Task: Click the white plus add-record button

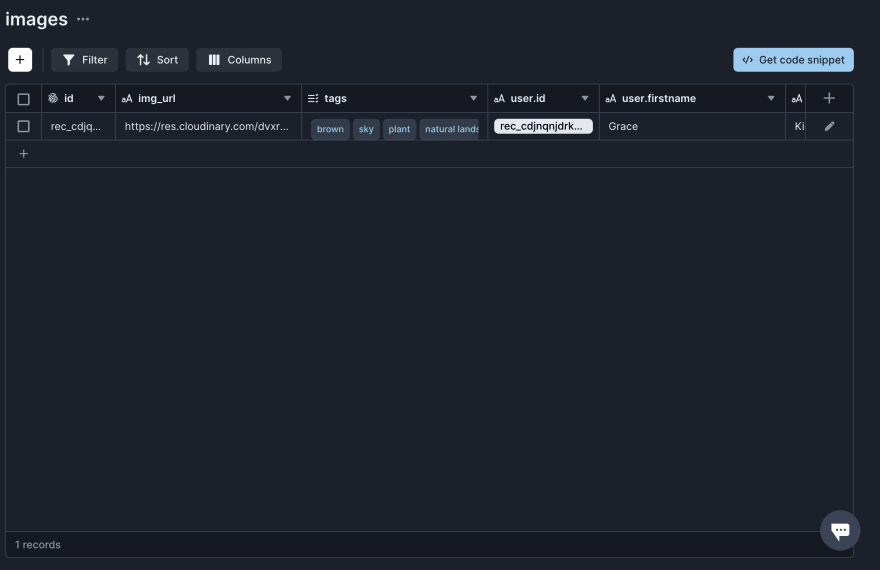Action: click(20, 60)
